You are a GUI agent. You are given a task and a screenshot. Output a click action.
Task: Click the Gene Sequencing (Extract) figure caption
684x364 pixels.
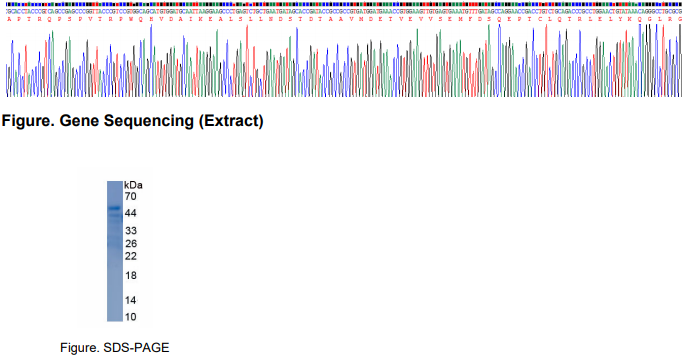[133, 121]
